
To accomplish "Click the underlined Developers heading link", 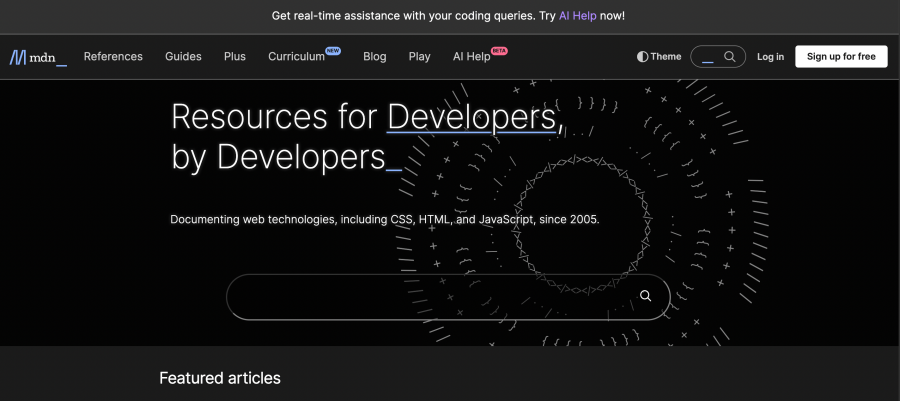I will [471, 116].
